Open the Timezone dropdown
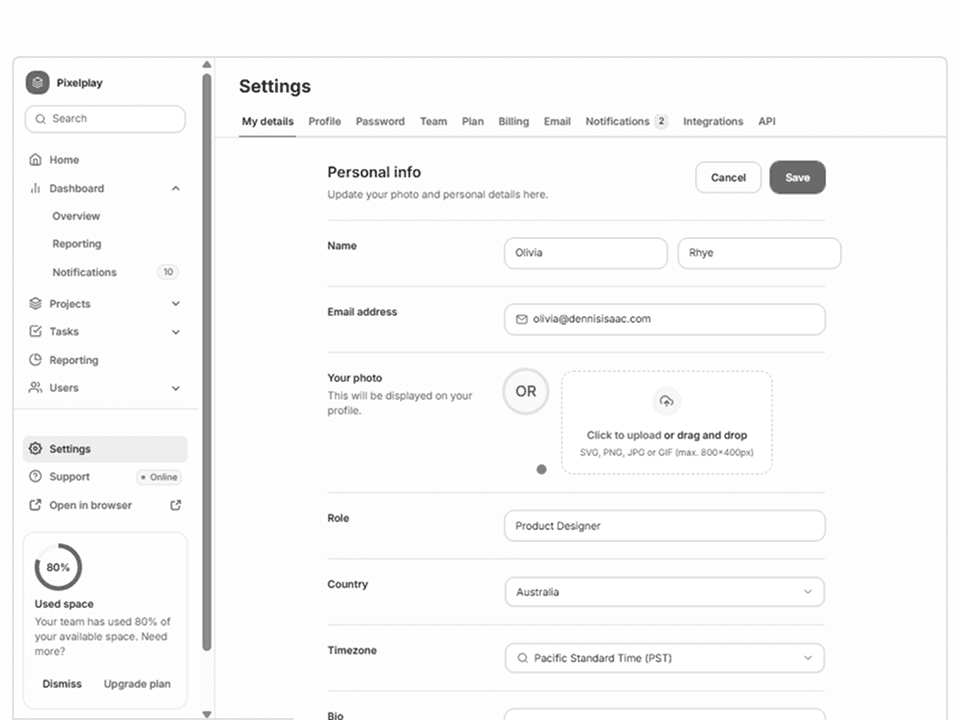Screen dimensions: 960x720 (x=664, y=658)
